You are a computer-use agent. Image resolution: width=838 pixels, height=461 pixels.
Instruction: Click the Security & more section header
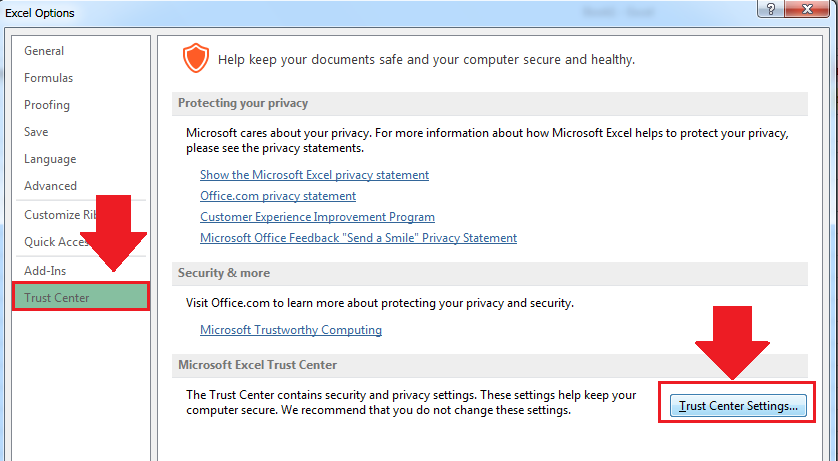pos(490,273)
